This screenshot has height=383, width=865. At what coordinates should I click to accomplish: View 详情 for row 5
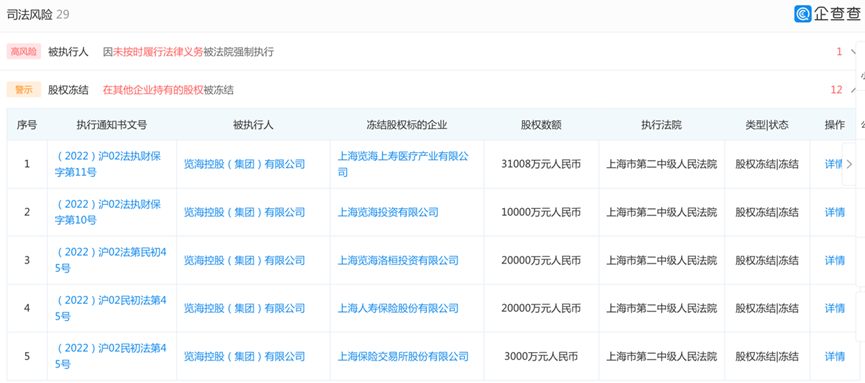click(x=835, y=356)
